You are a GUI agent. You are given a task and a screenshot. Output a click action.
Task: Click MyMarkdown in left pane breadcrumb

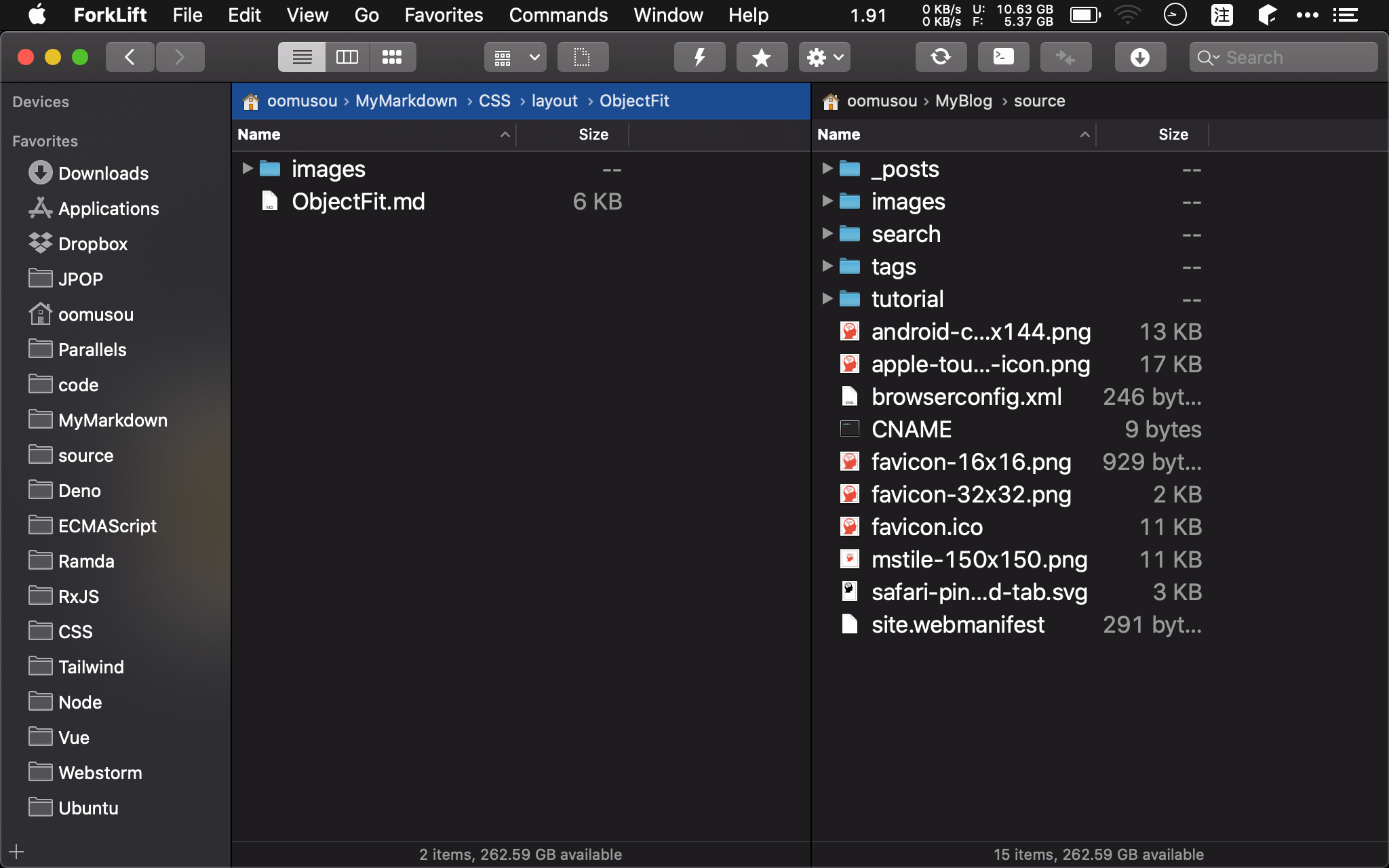[x=406, y=101]
